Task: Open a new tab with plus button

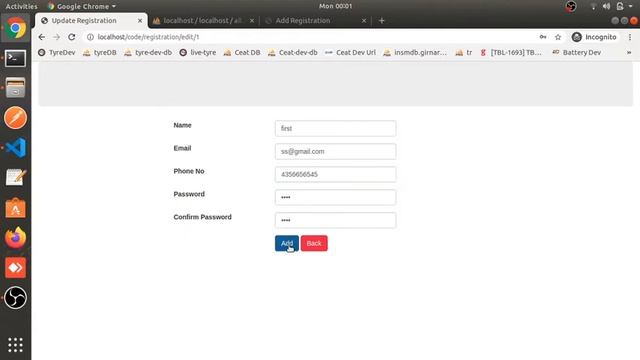Action: tap(382, 20)
